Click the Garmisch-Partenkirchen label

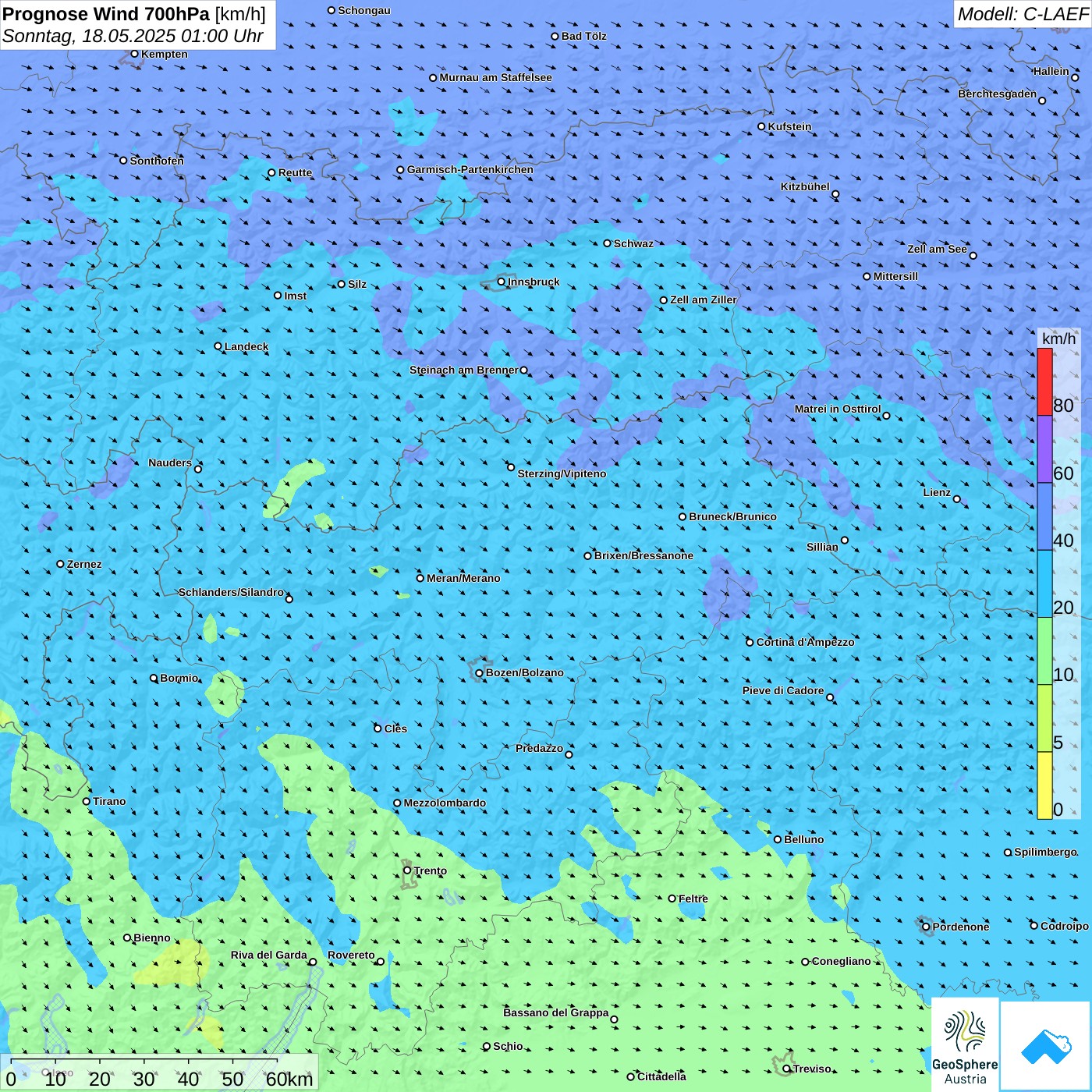pos(470,169)
